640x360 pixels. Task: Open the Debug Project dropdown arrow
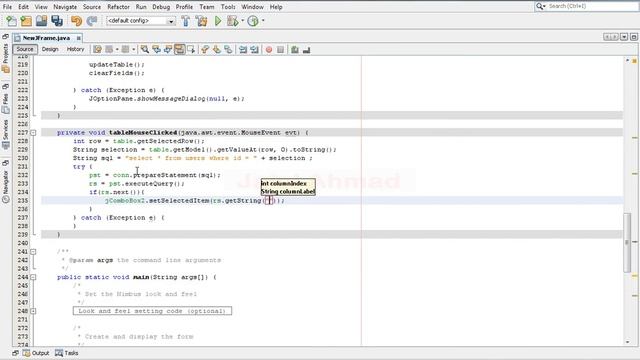pyautogui.click(x=242, y=21)
